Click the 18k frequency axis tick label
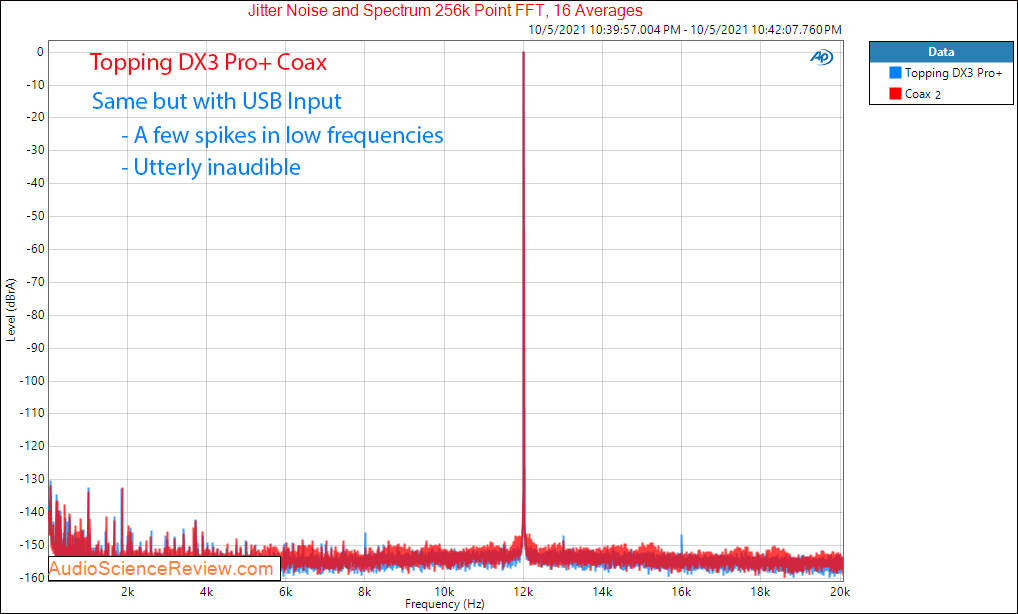 [760, 592]
